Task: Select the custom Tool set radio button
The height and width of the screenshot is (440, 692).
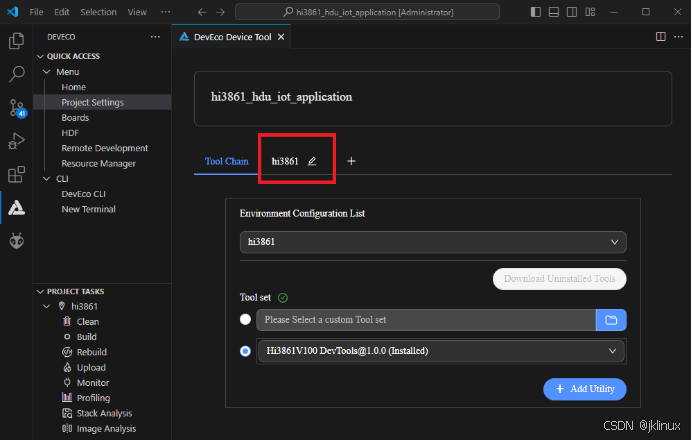Action: (245, 319)
